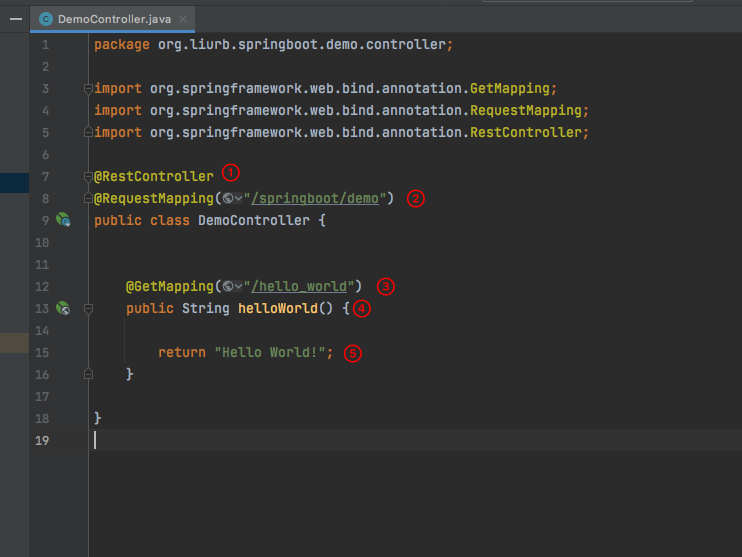The image size is (742, 557).
Task: Click the class file icon on DemoController.java tab
Action: (x=45, y=19)
